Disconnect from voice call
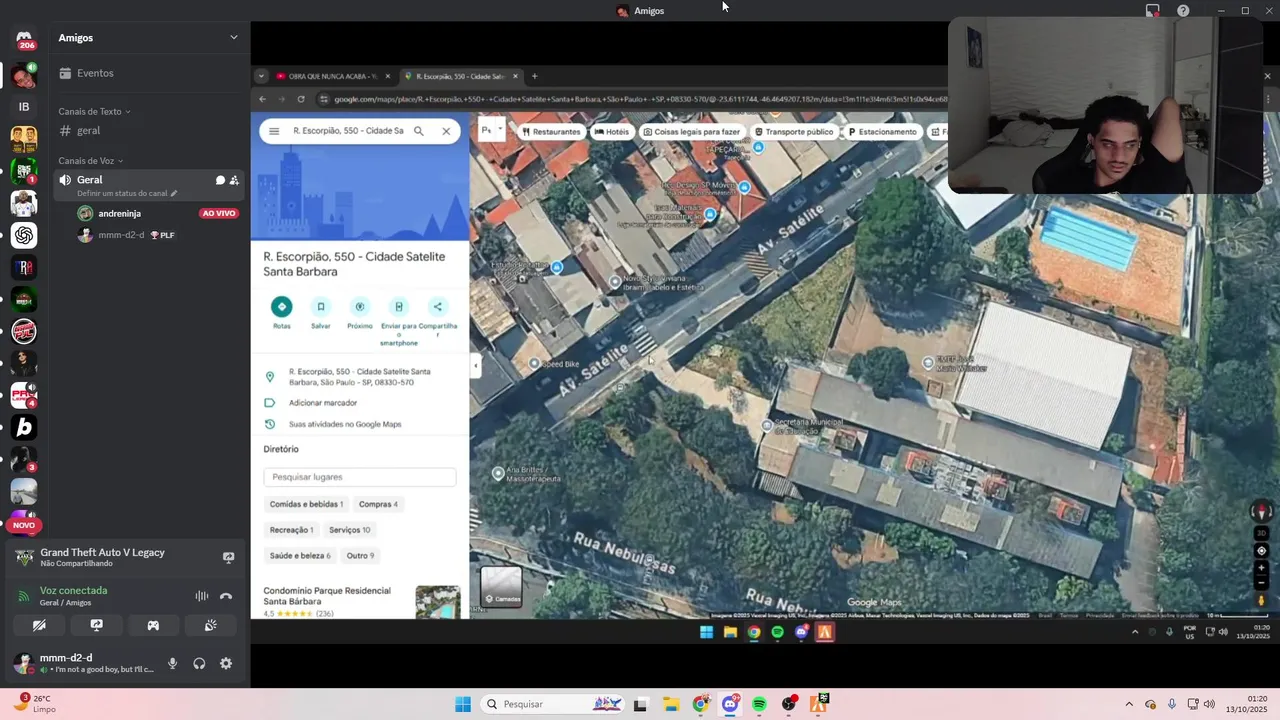Image resolution: width=1280 pixels, height=720 pixels. tap(226, 596)
